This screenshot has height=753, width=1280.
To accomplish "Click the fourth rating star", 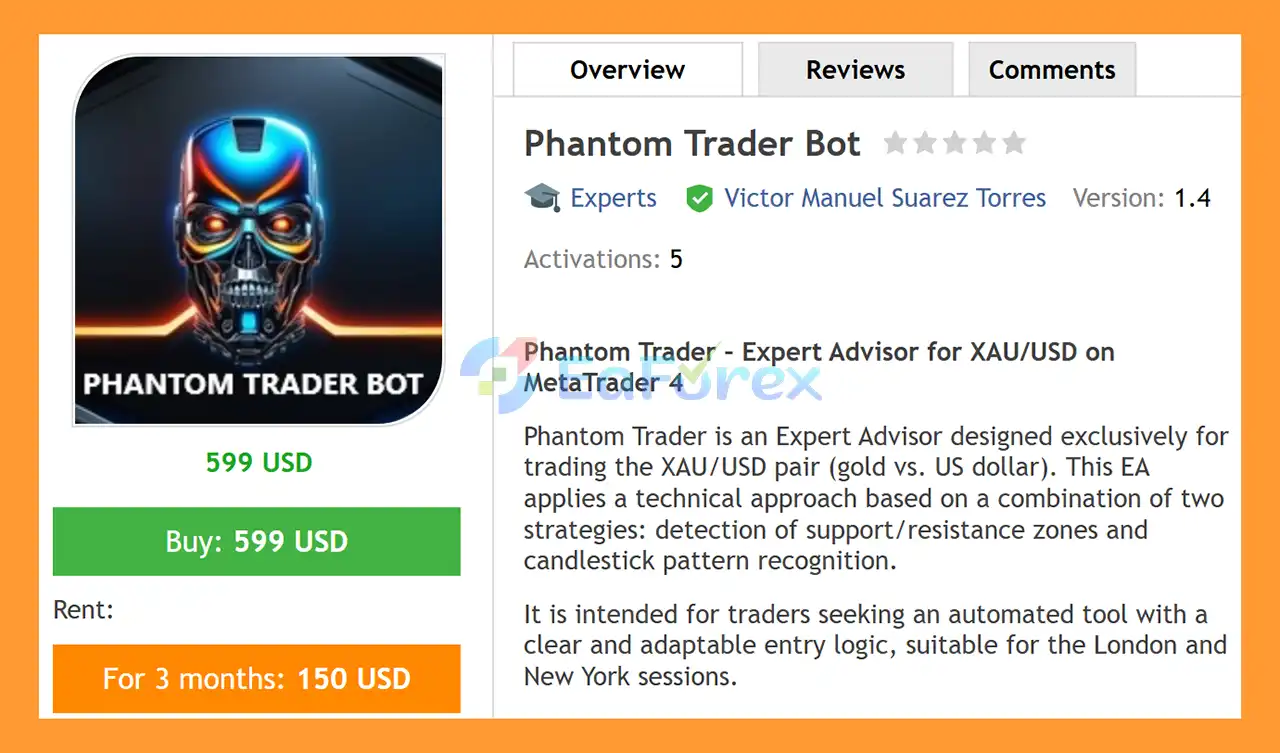I will [985, 144].
